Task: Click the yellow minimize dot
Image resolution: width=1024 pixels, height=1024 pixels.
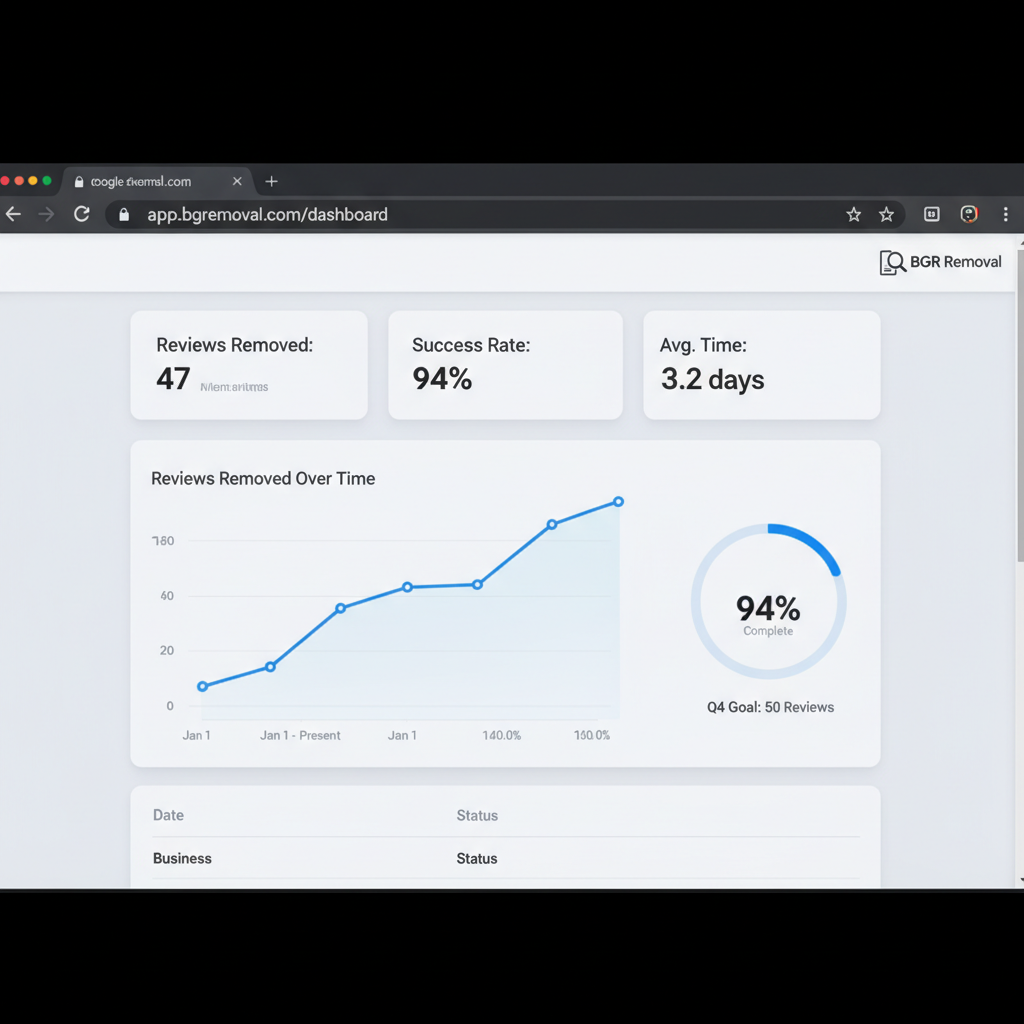Action: tap(33, 181)
